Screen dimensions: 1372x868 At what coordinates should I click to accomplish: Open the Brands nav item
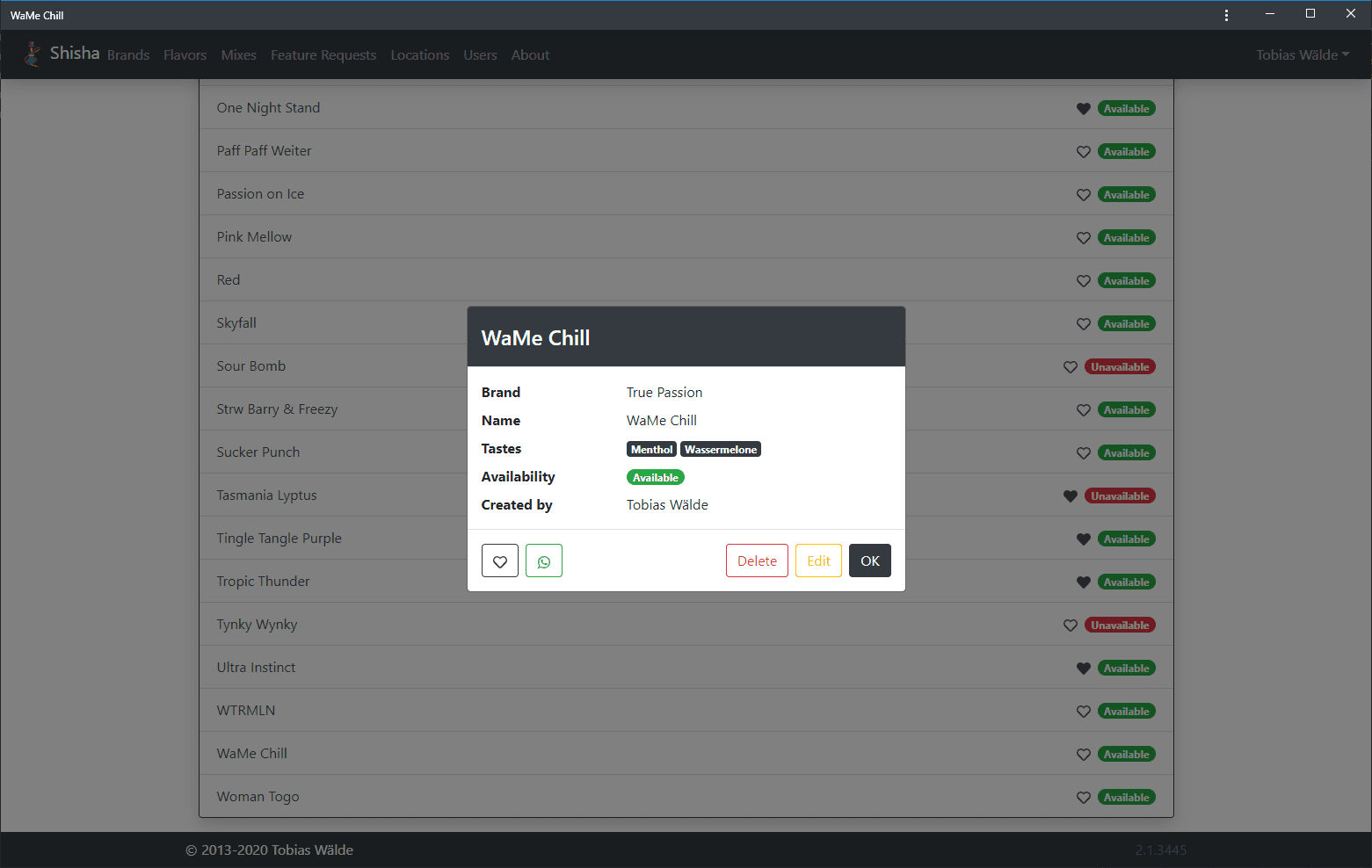pyautogui.click(x=128, y=54)
